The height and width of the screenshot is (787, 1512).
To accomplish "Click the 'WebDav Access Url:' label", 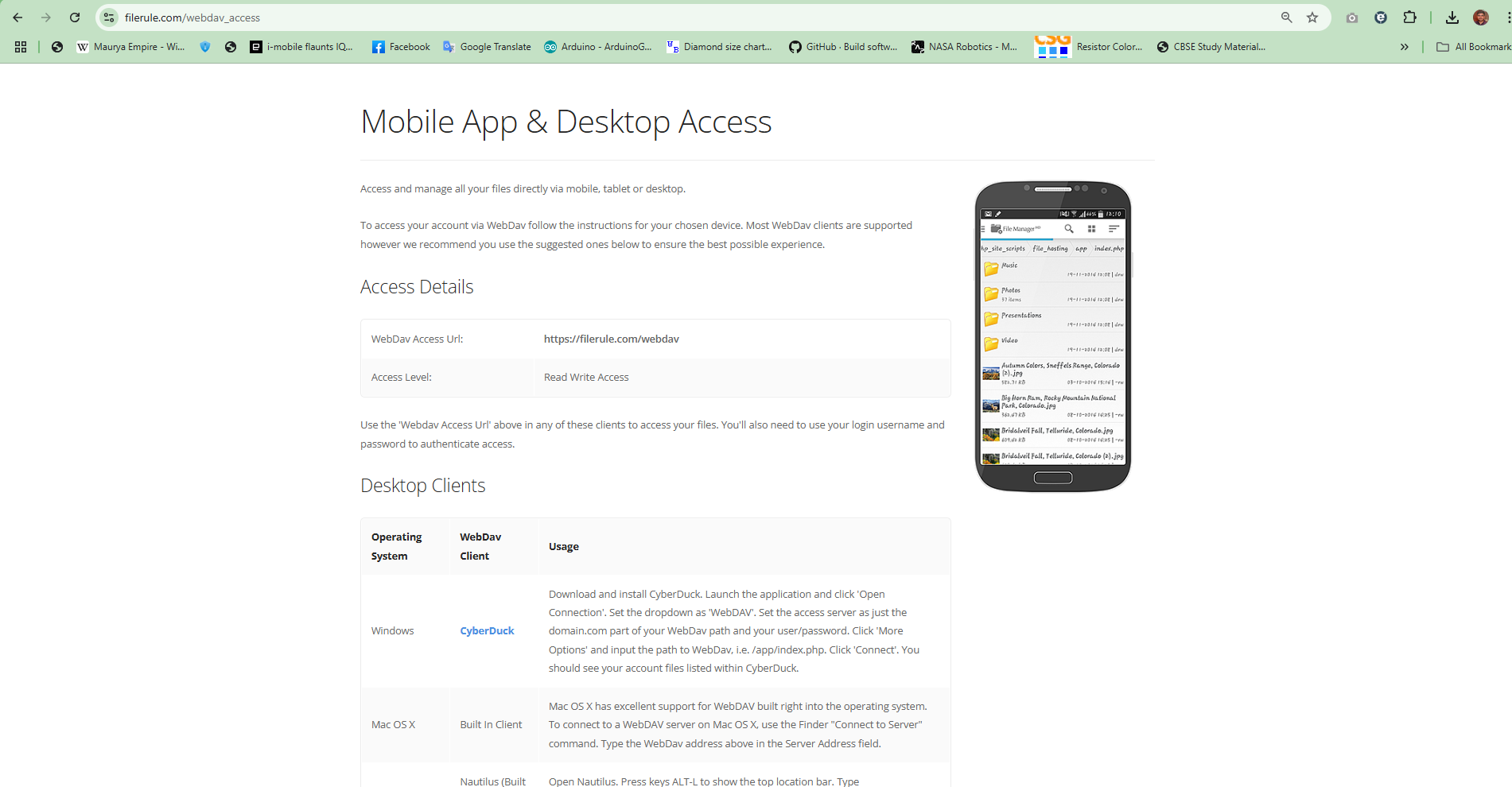I will (417, 339).
